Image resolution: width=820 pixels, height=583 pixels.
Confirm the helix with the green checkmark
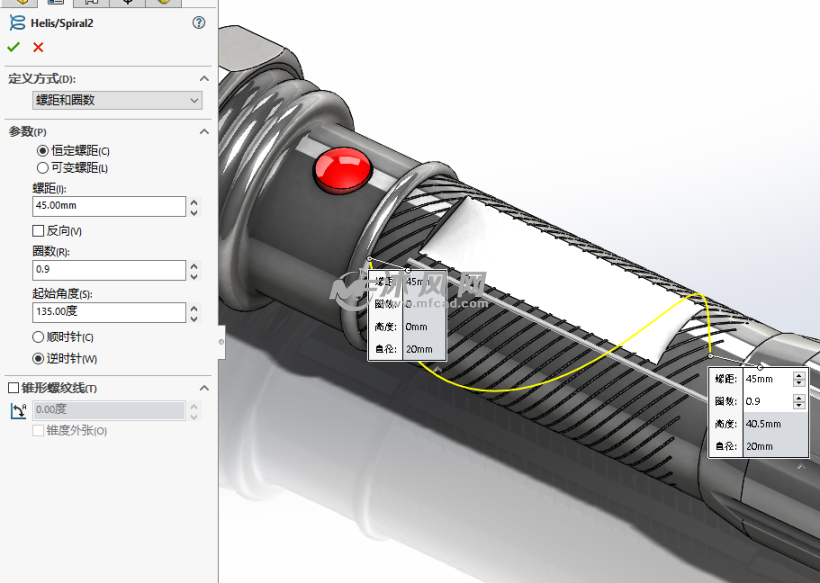14,47
